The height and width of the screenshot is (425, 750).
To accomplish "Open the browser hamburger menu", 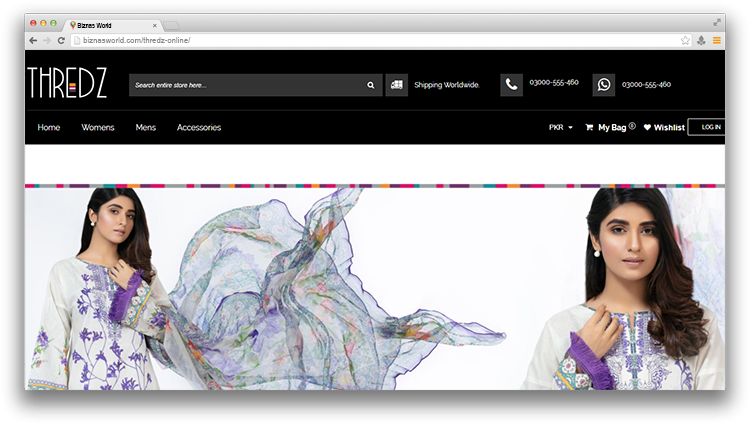I will pyautogui.click(x=717, y=41).
